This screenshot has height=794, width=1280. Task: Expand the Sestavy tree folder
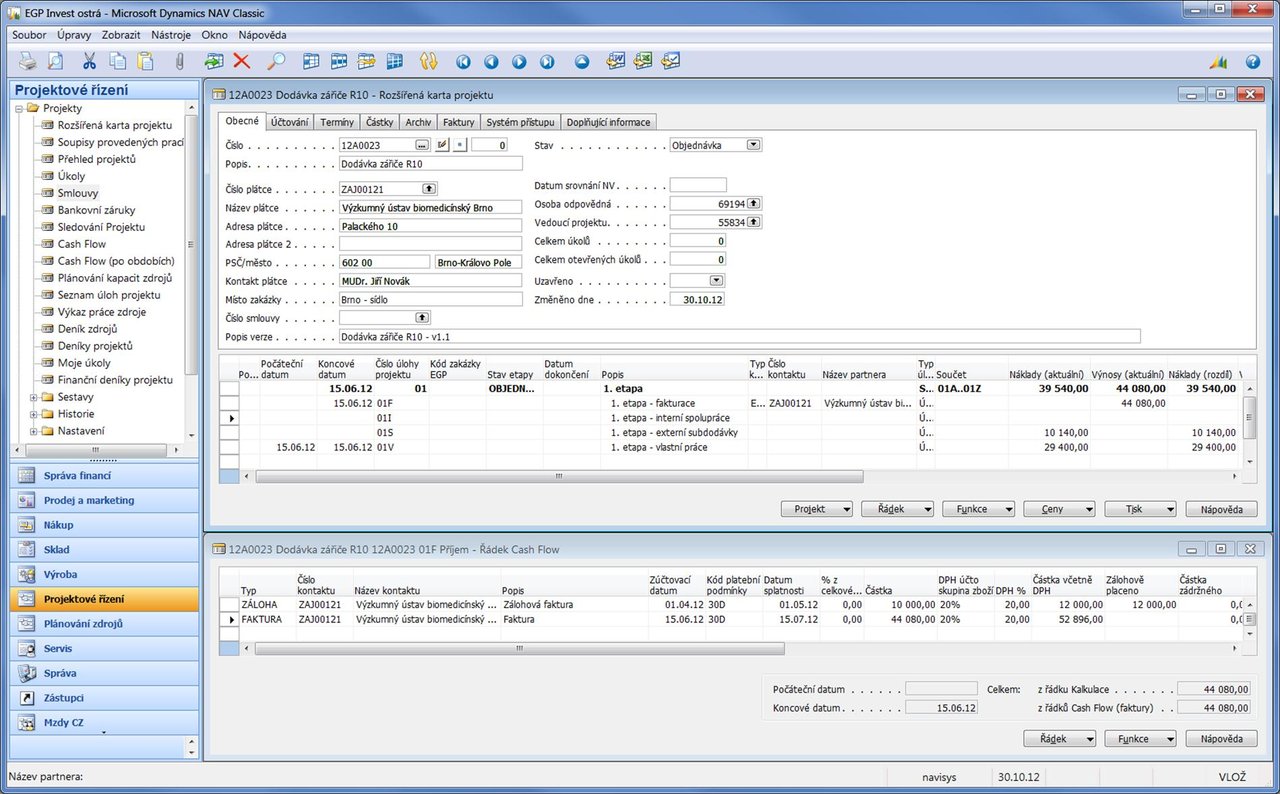[34, 397]
